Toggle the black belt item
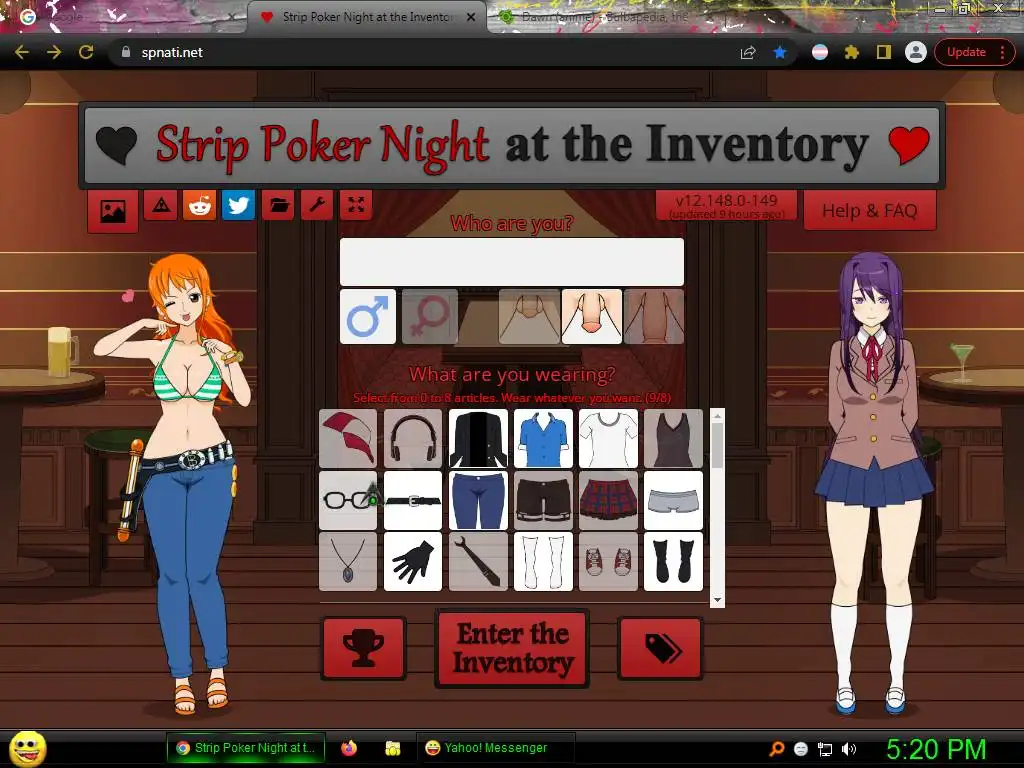Image resolution: width=1024 pixels, height=768 pixels. point(413,500)
